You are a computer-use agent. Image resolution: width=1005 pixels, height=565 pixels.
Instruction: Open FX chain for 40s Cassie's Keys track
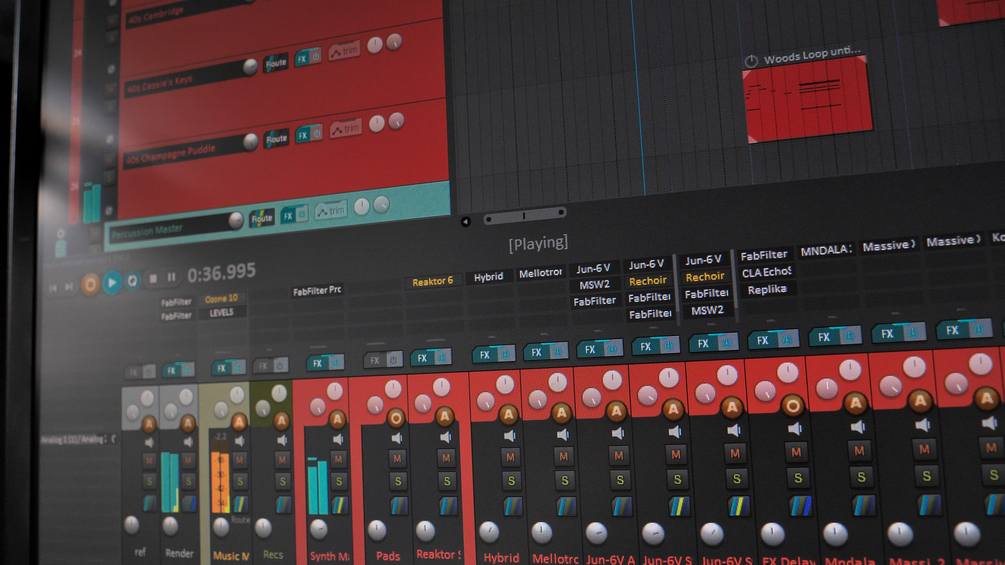tap(301, 59)
